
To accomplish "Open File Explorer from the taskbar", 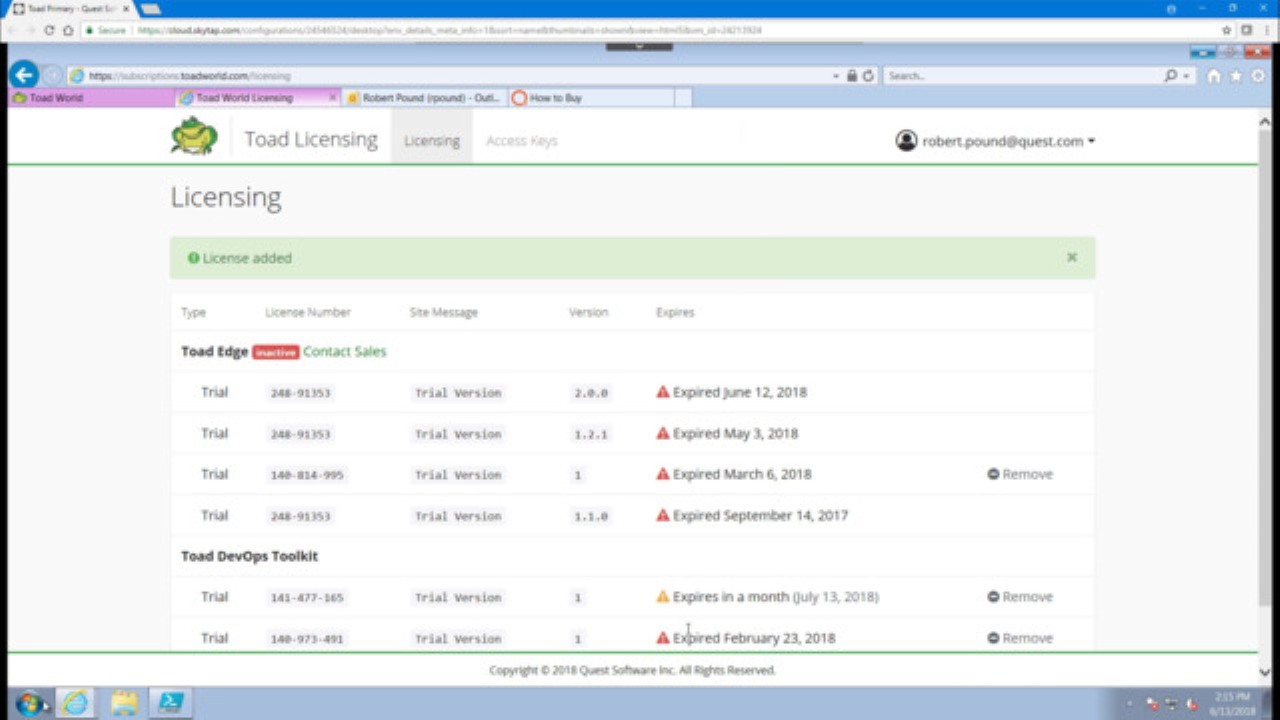I will coord(123,703).
